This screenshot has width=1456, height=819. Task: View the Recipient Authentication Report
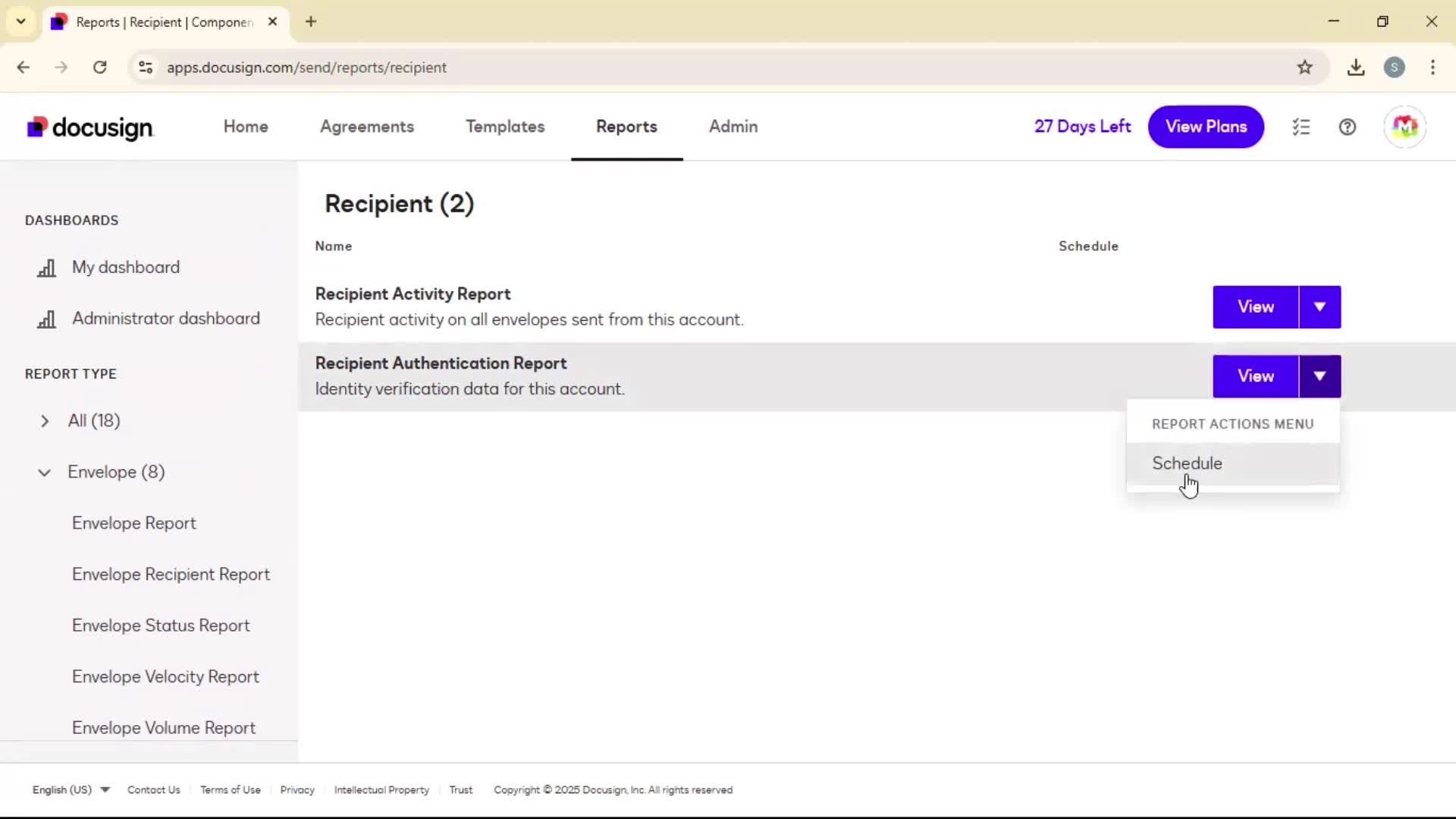point(1256,376)
